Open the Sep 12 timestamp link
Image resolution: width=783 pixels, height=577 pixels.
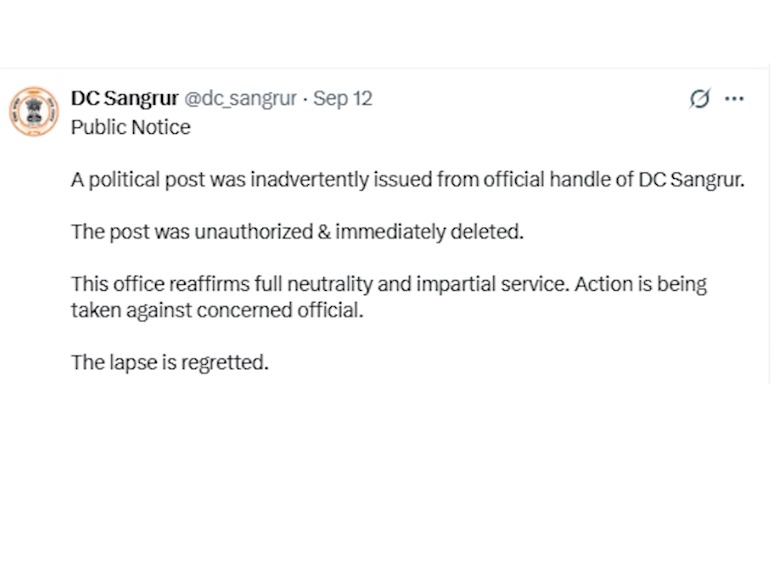343,98
